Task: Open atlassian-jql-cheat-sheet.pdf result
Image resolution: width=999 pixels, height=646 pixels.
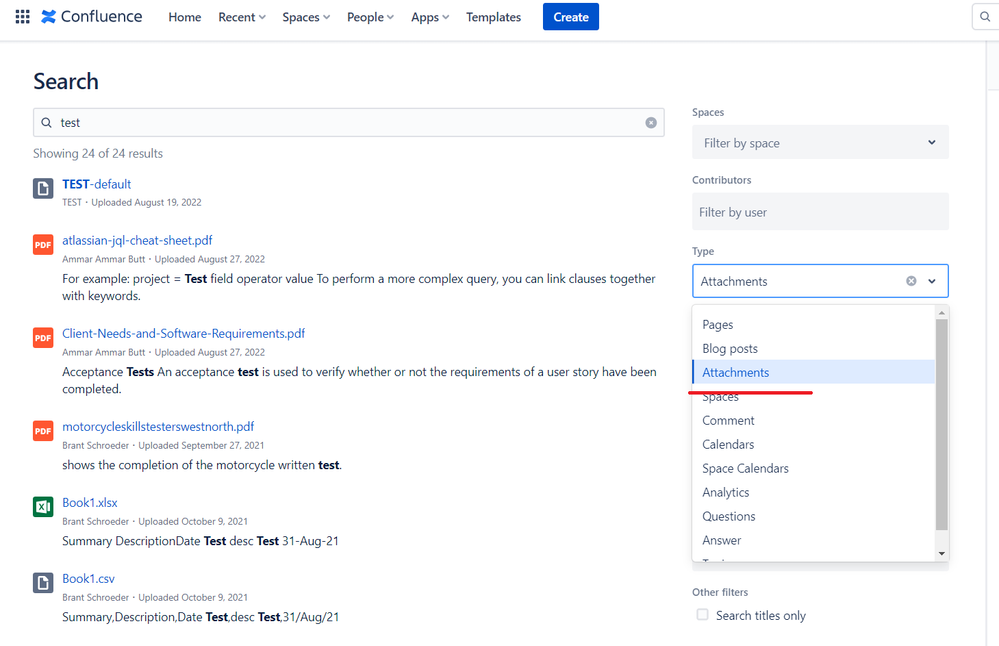Action: pos(137,240)
